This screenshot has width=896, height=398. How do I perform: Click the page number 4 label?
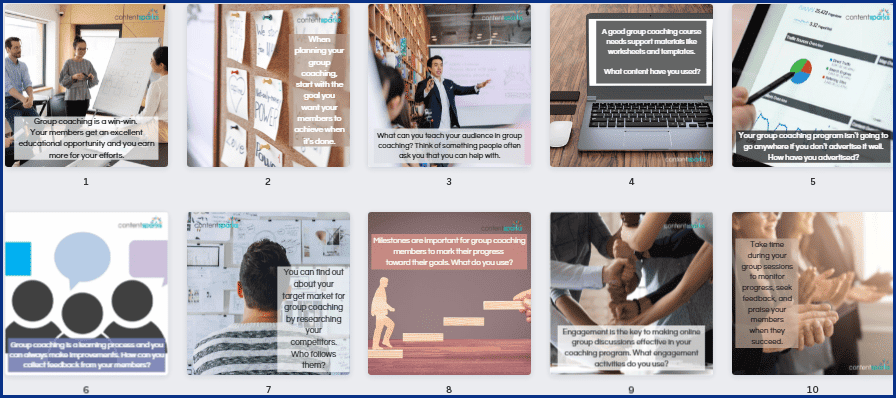click(x=631, y=182)
